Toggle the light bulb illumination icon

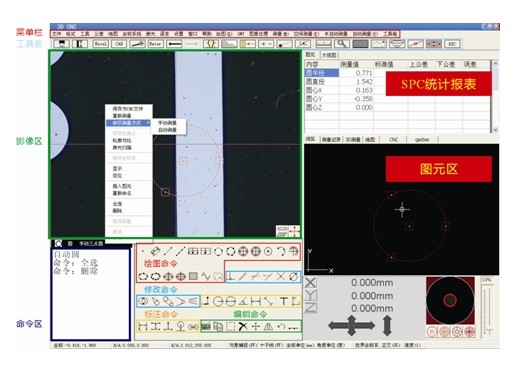click(x=211, y=44)
